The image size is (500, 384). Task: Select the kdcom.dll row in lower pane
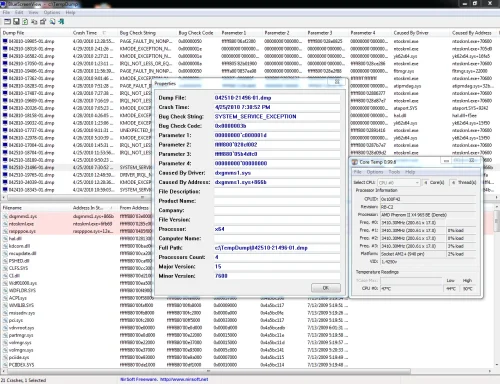77,246
